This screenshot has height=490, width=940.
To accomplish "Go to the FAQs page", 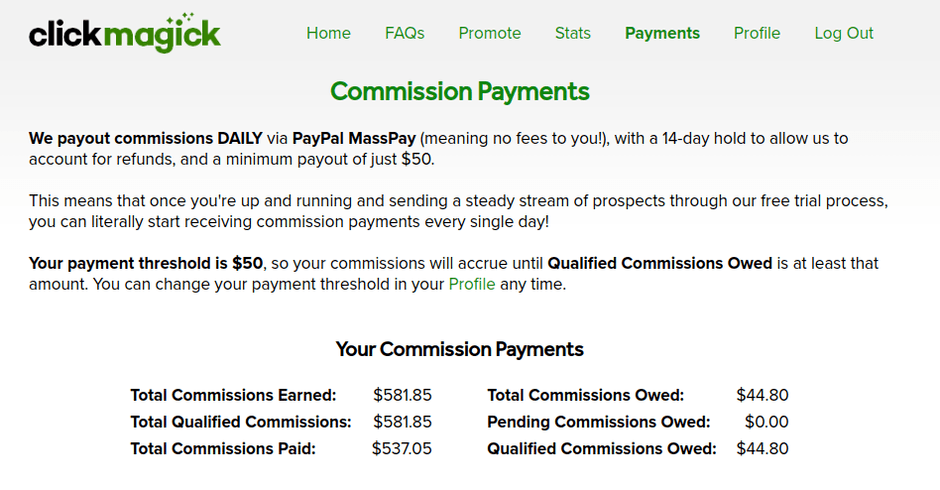I will pos(405,33).
